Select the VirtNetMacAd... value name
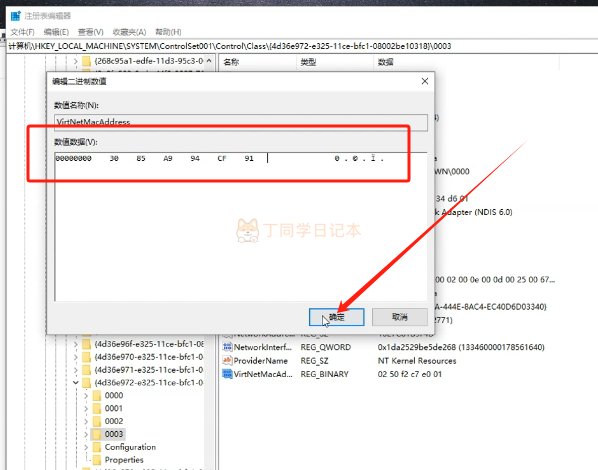 click(x=263, y=374)
